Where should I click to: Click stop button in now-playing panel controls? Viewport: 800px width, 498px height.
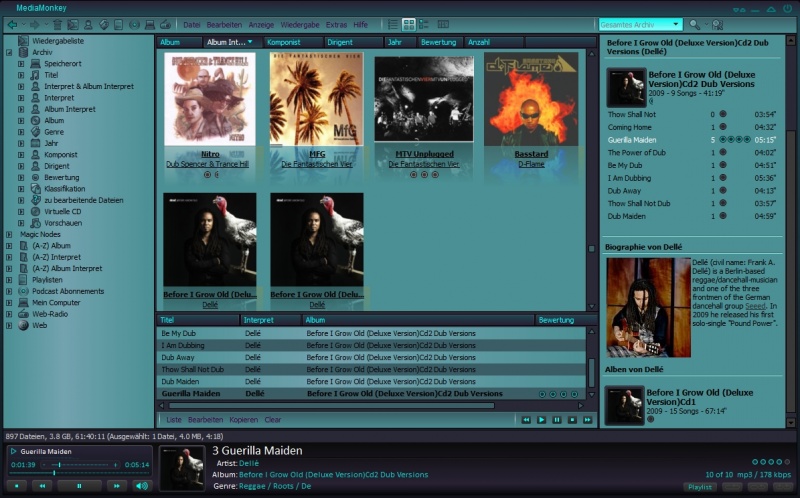[572, 419]
